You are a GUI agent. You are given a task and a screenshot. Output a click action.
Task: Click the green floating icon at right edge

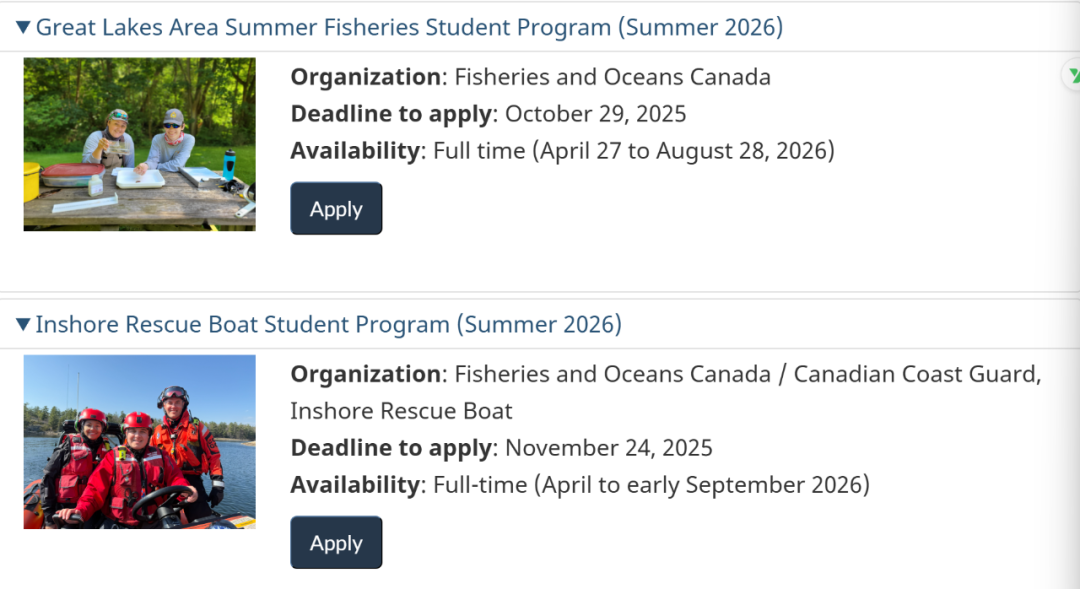click(x=1072, y=75)
